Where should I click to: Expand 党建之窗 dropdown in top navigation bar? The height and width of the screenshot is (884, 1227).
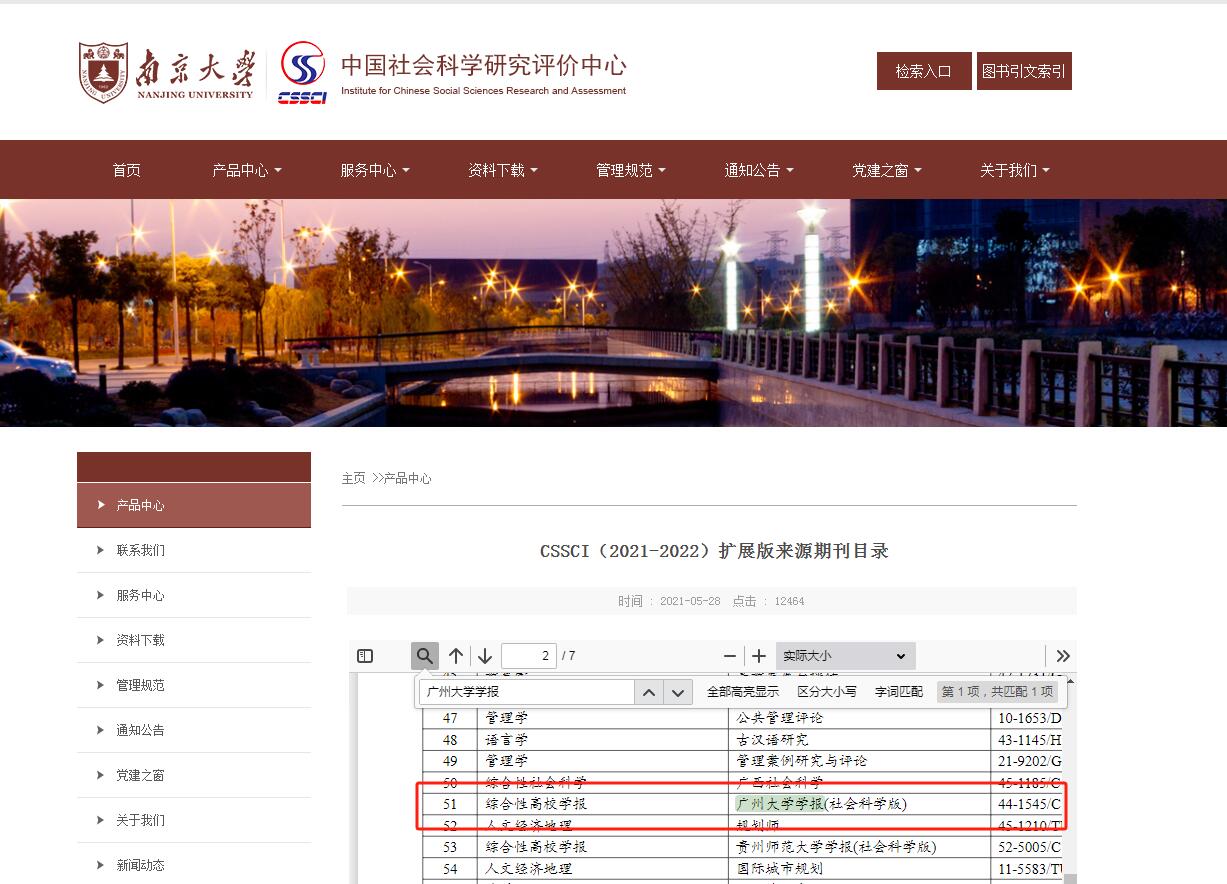[x=887, y=170]
